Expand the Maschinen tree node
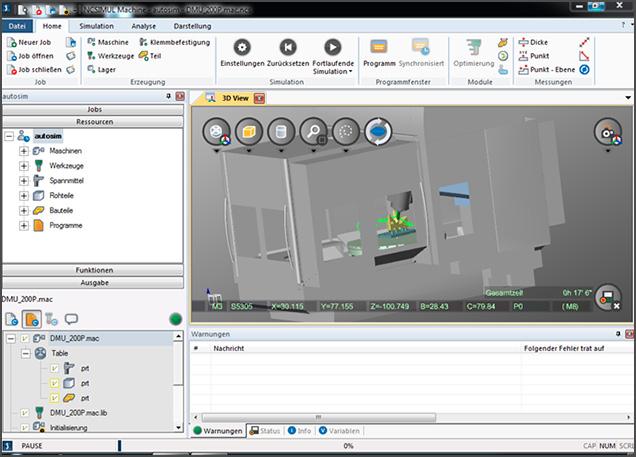The image size is (636, 457). pyautogui.click(x=23, y=150)
